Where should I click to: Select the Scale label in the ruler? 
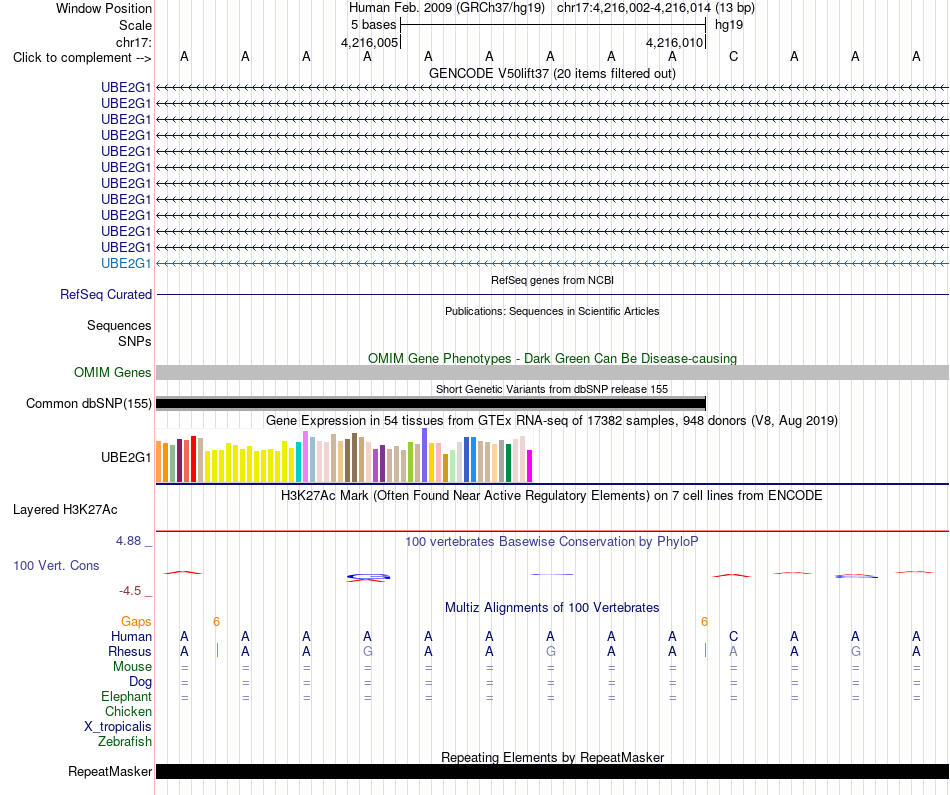point(135,25)
